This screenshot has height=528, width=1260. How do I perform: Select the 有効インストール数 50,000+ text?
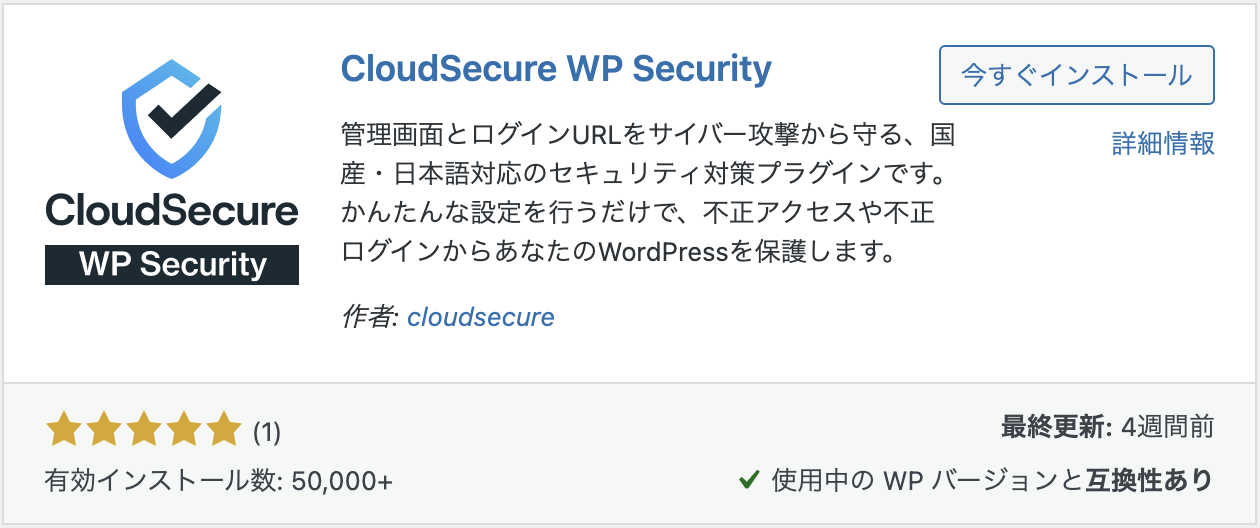click(219, 481)
